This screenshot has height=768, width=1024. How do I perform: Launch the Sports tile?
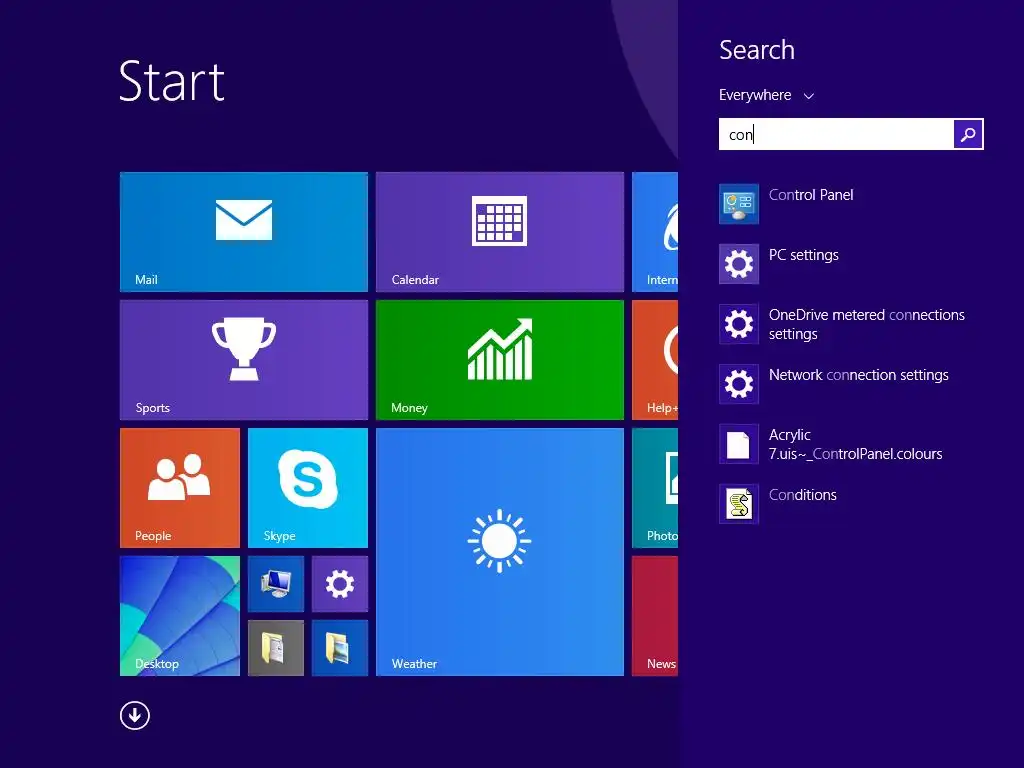click(x=244, y=360)
